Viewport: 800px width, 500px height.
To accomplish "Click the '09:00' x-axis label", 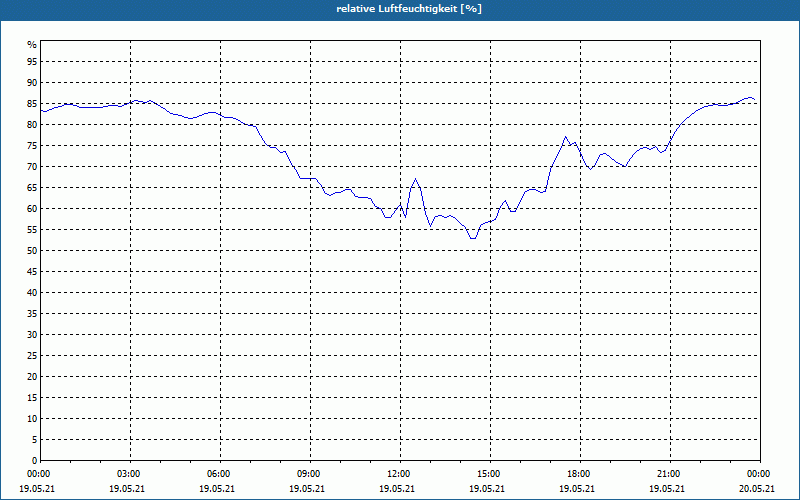I will (310, 474).
